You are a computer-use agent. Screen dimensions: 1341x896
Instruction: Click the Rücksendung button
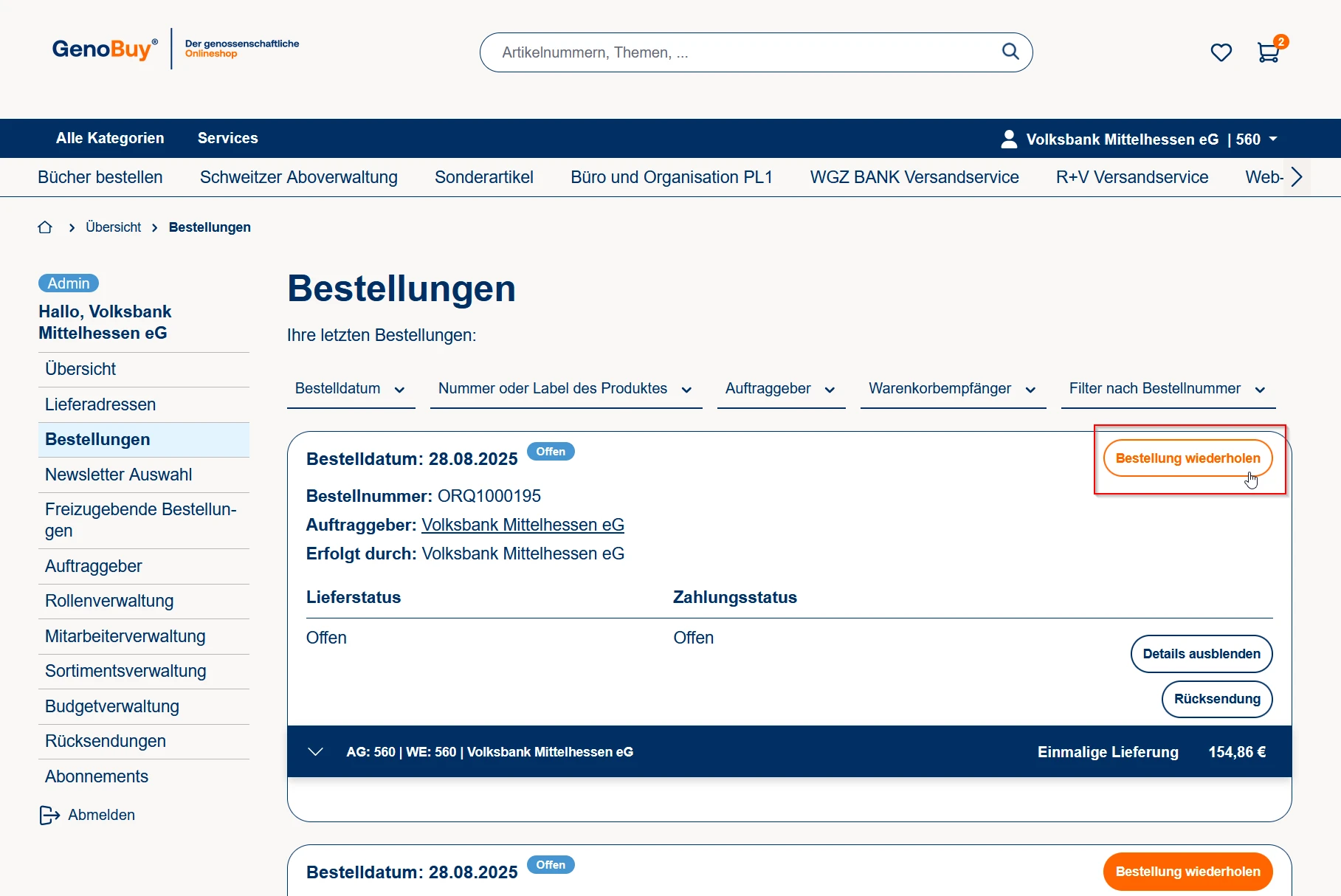pos(1216,699)
